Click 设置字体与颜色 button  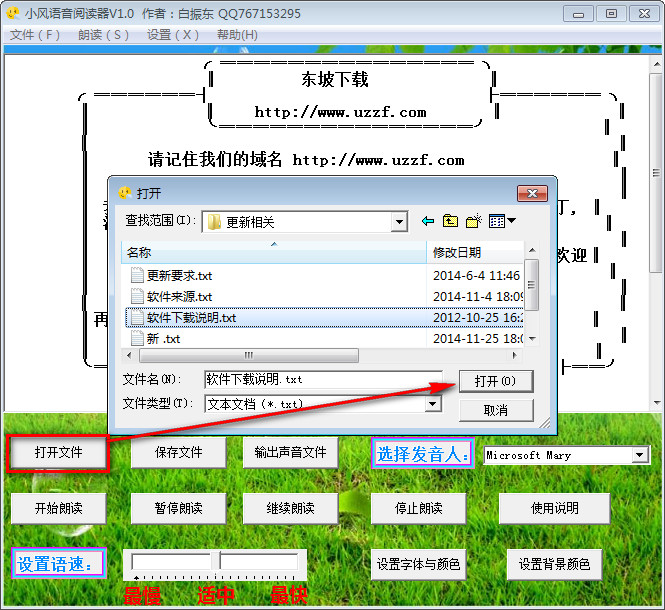(x=419, y=564)
